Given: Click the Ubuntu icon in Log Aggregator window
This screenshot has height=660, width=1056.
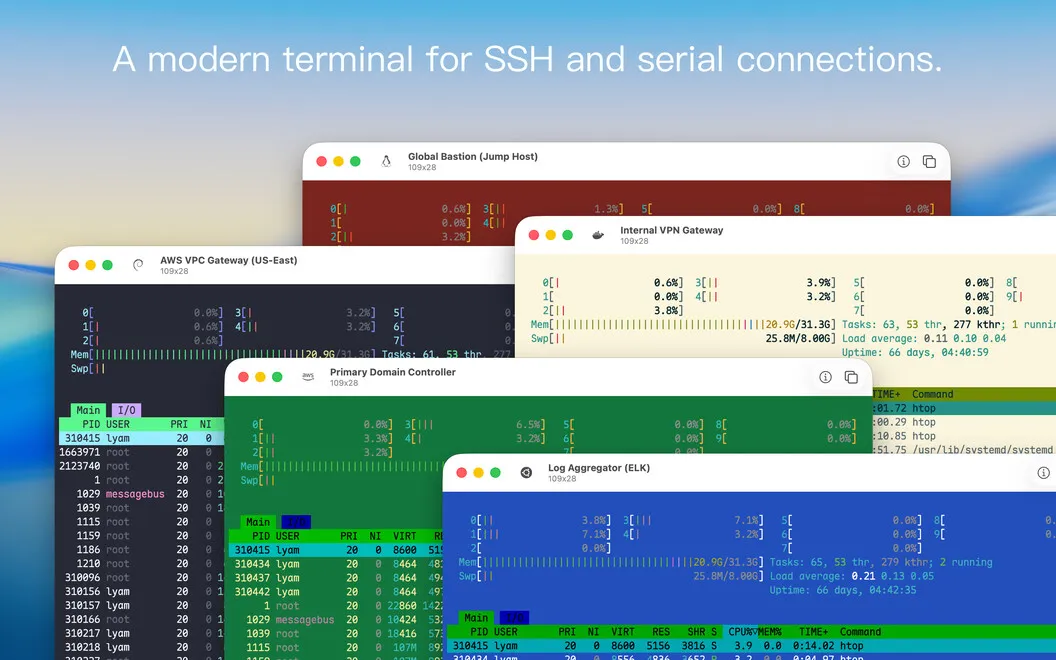Looking at the screenshot, I should coord(526,473).
